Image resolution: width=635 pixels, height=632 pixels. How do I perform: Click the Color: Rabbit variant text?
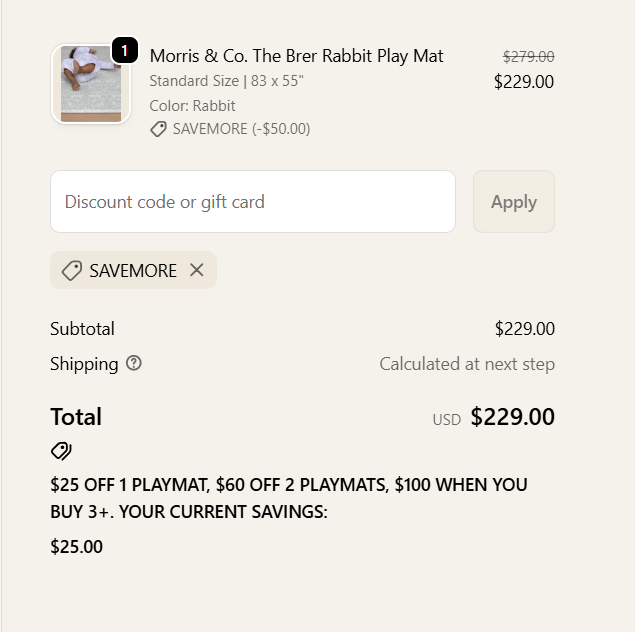coord(192,105)
